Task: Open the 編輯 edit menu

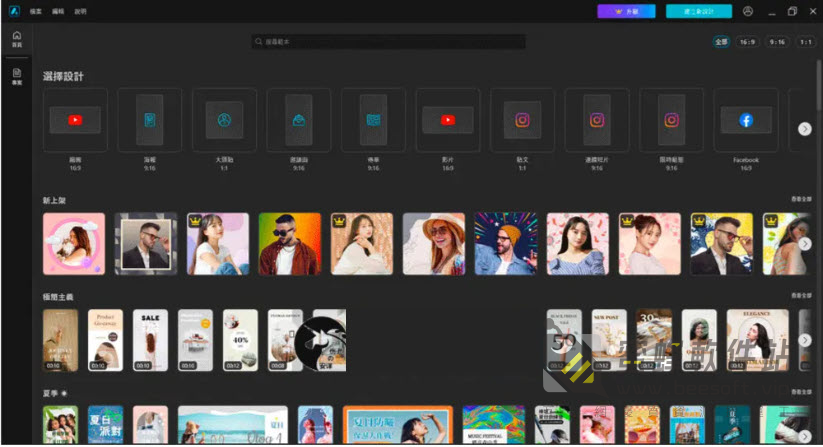Action: click(58, 11)
